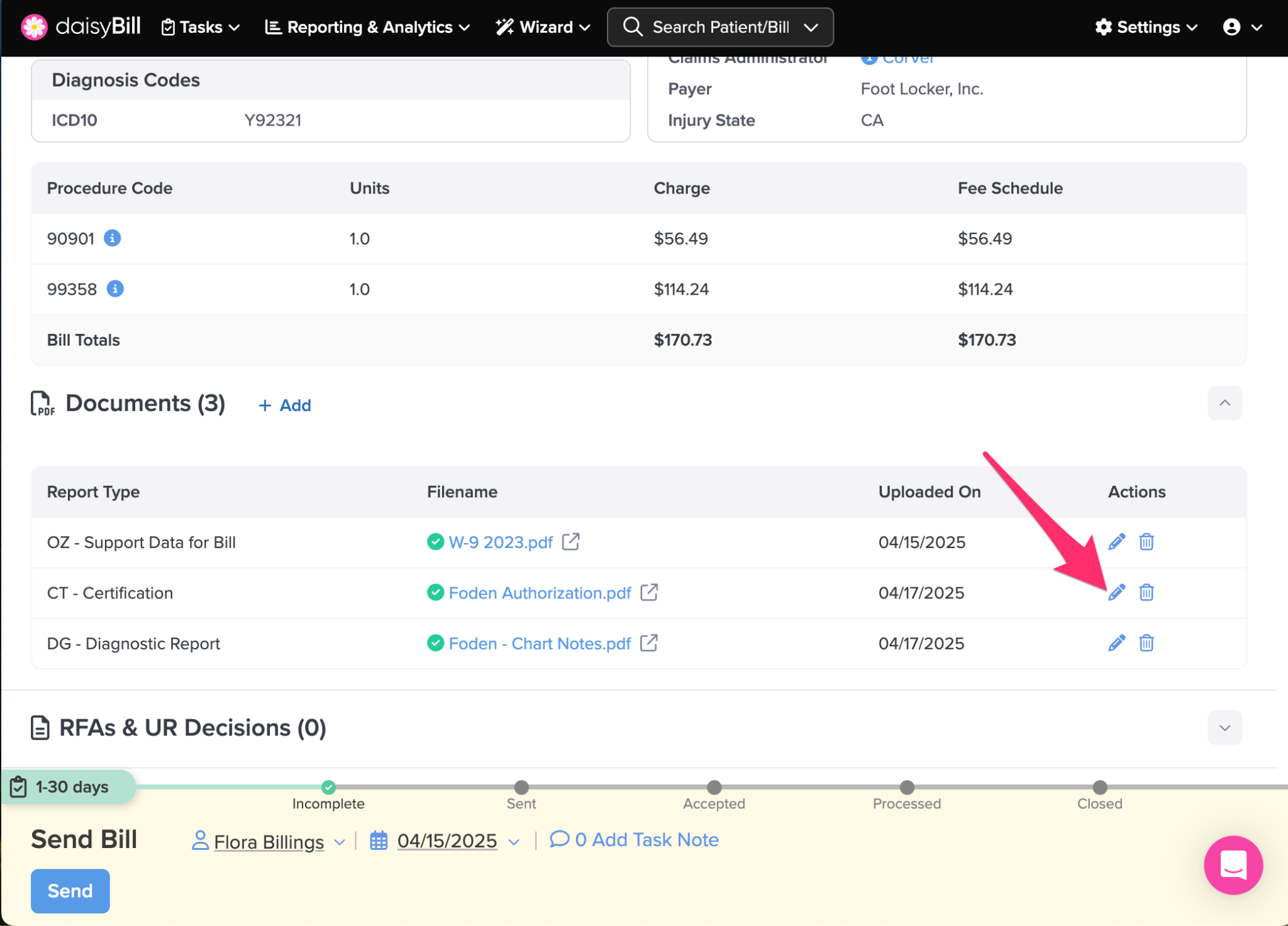Image resolution: width=1288 pixels, height=926 pixels.
Task: Add a new document via + Add
Action: 285,405
